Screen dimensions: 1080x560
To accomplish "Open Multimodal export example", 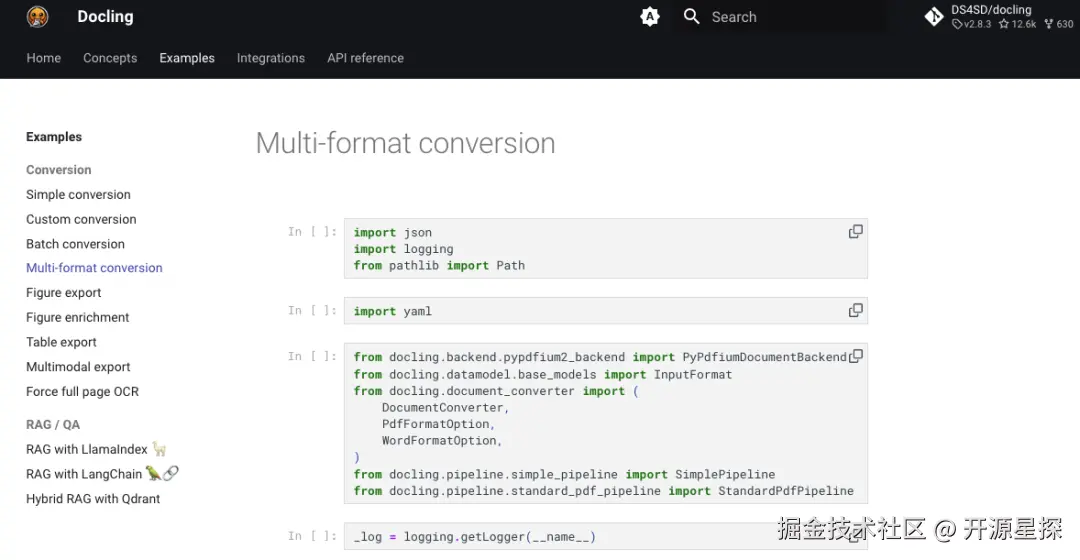I will (78, 367).
